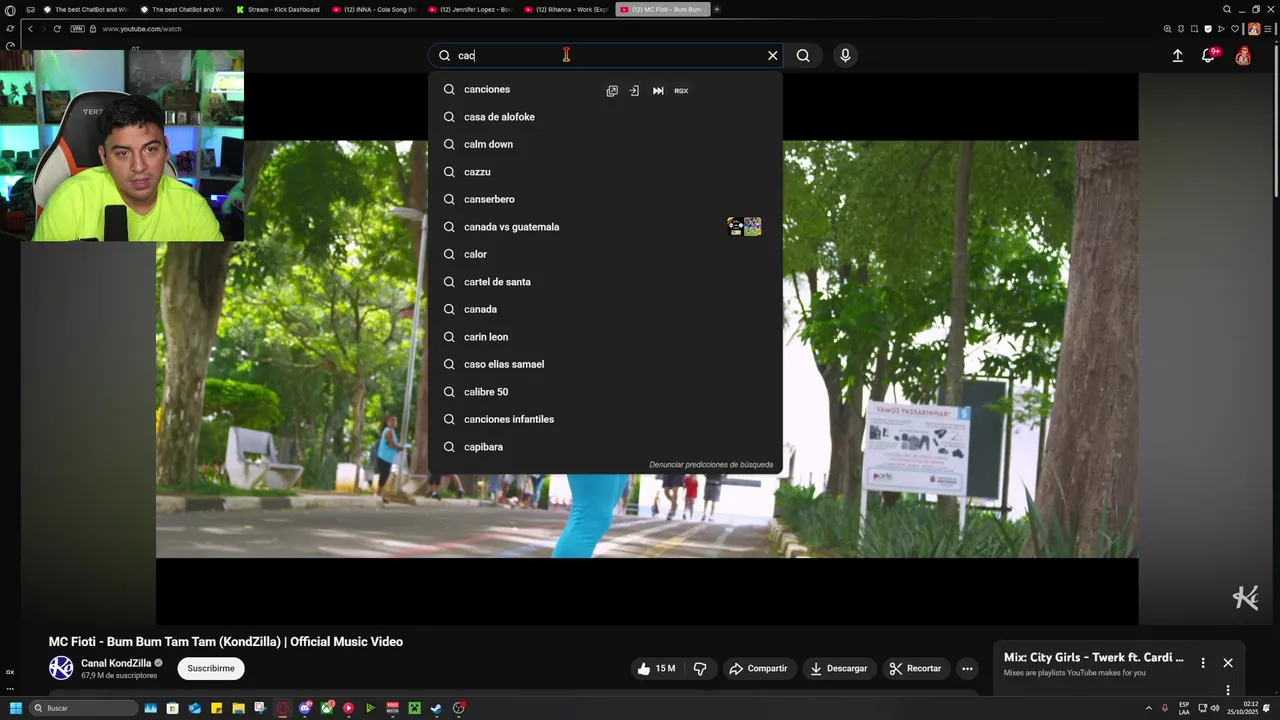The image size is (1280, 720).
Task: Open File Explorer folder in taskbar
Action: [x=238, y=708]
